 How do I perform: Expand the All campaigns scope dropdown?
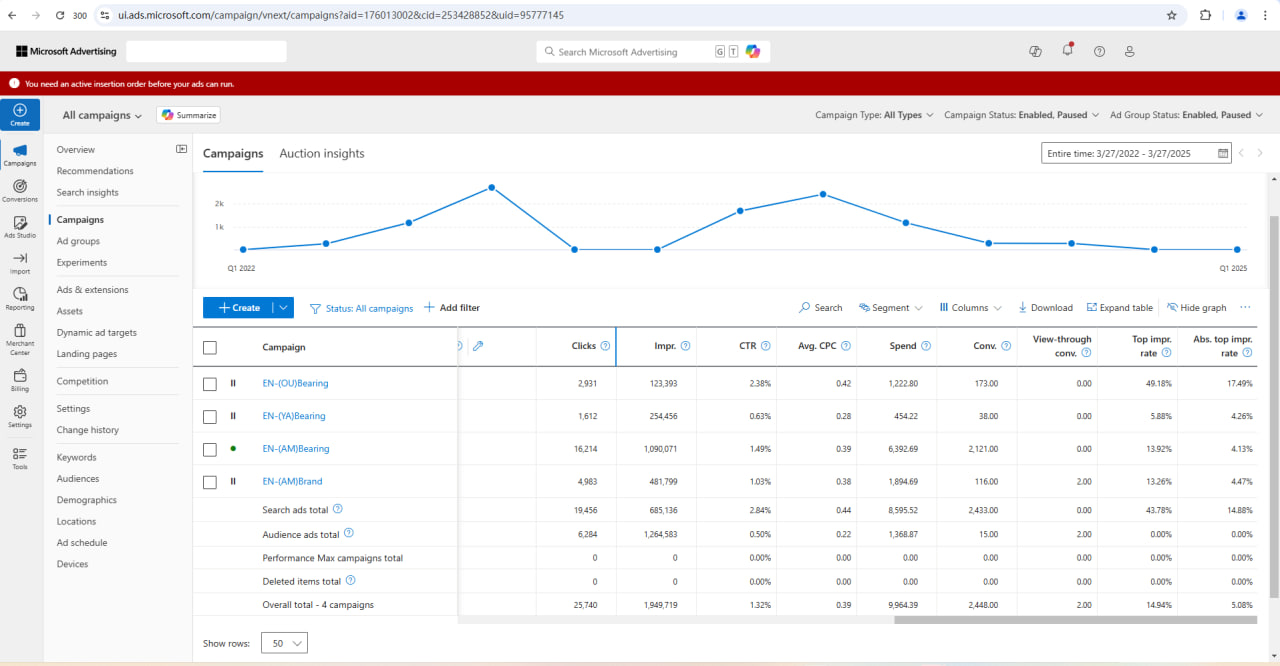(x=102, y=115)
